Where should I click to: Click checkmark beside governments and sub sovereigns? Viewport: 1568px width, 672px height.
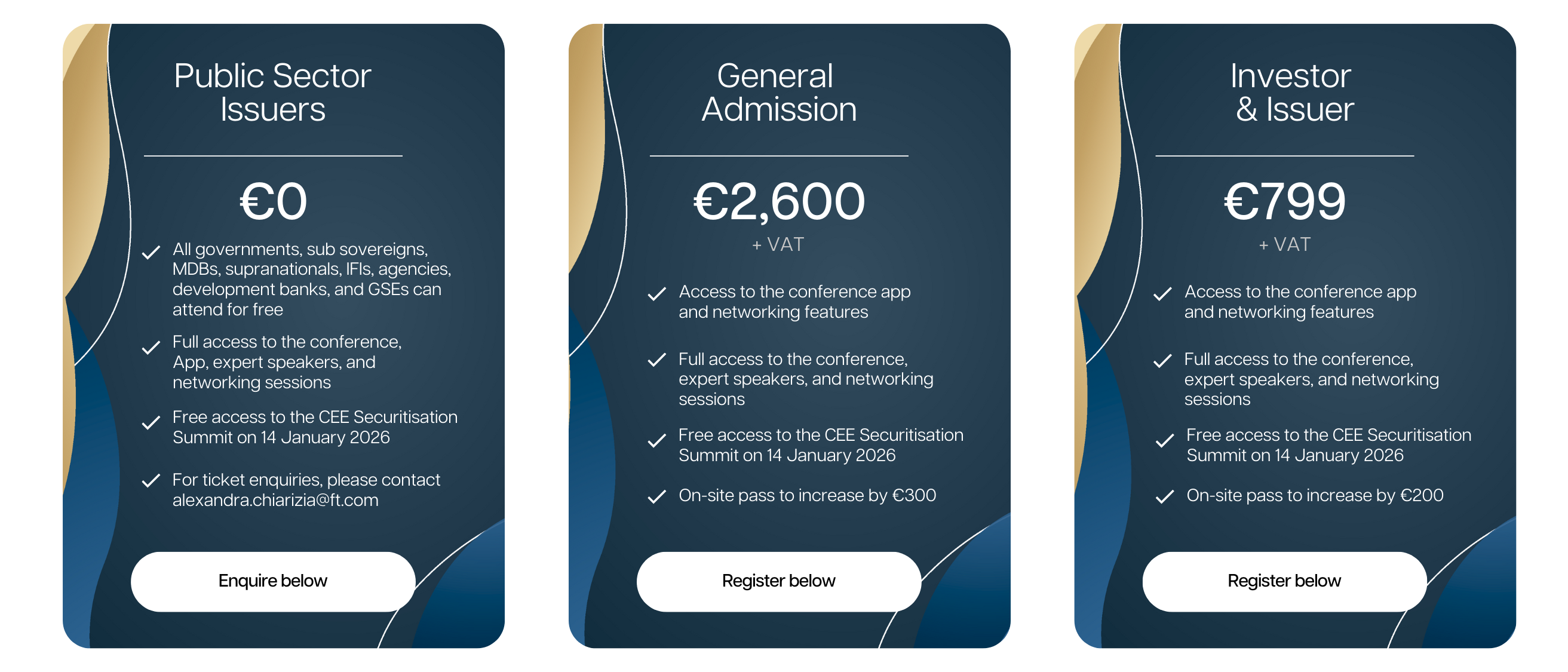151,252
